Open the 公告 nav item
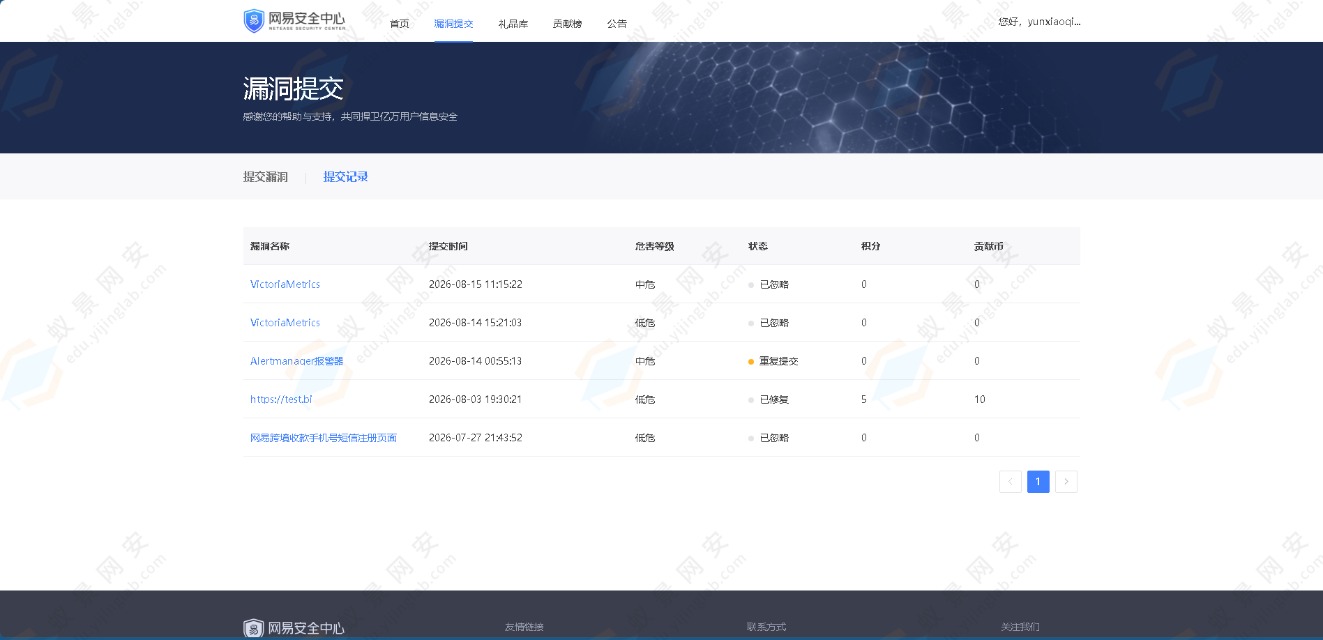 click(617, 23)
